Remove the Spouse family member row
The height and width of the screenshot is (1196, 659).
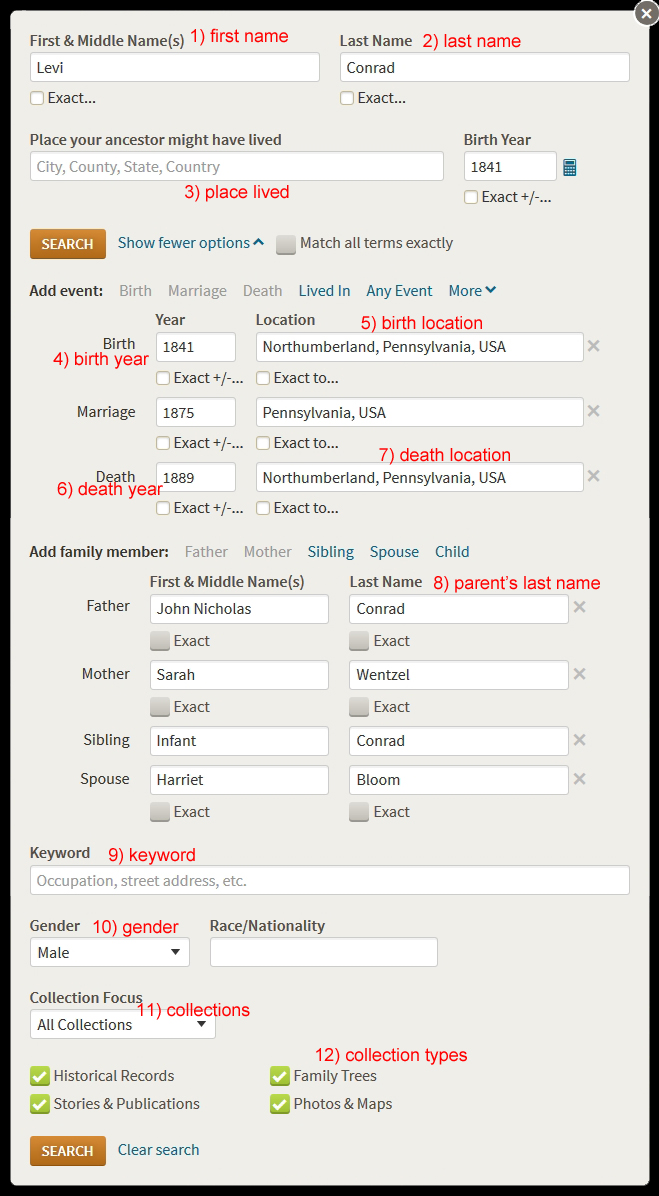[x=580, y=779]
